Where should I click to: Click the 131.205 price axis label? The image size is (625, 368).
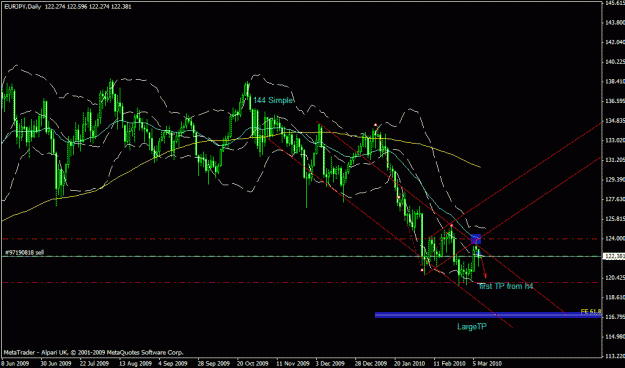coord(615,160)
